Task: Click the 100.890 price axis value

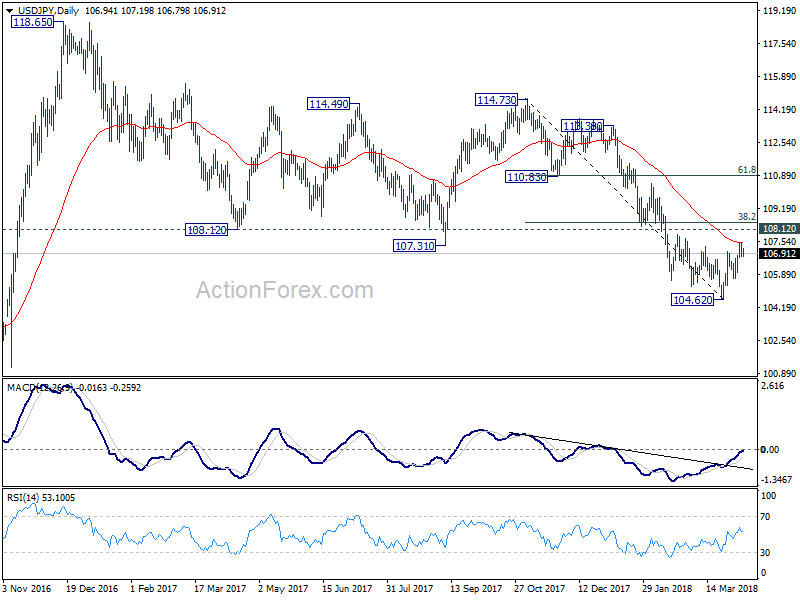Action: [779, 373]
